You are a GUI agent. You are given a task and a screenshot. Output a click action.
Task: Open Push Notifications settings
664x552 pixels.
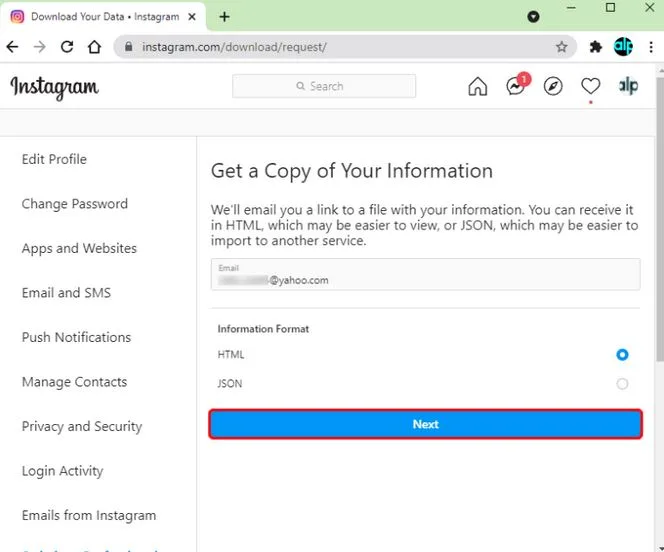[x=76, y=337]
